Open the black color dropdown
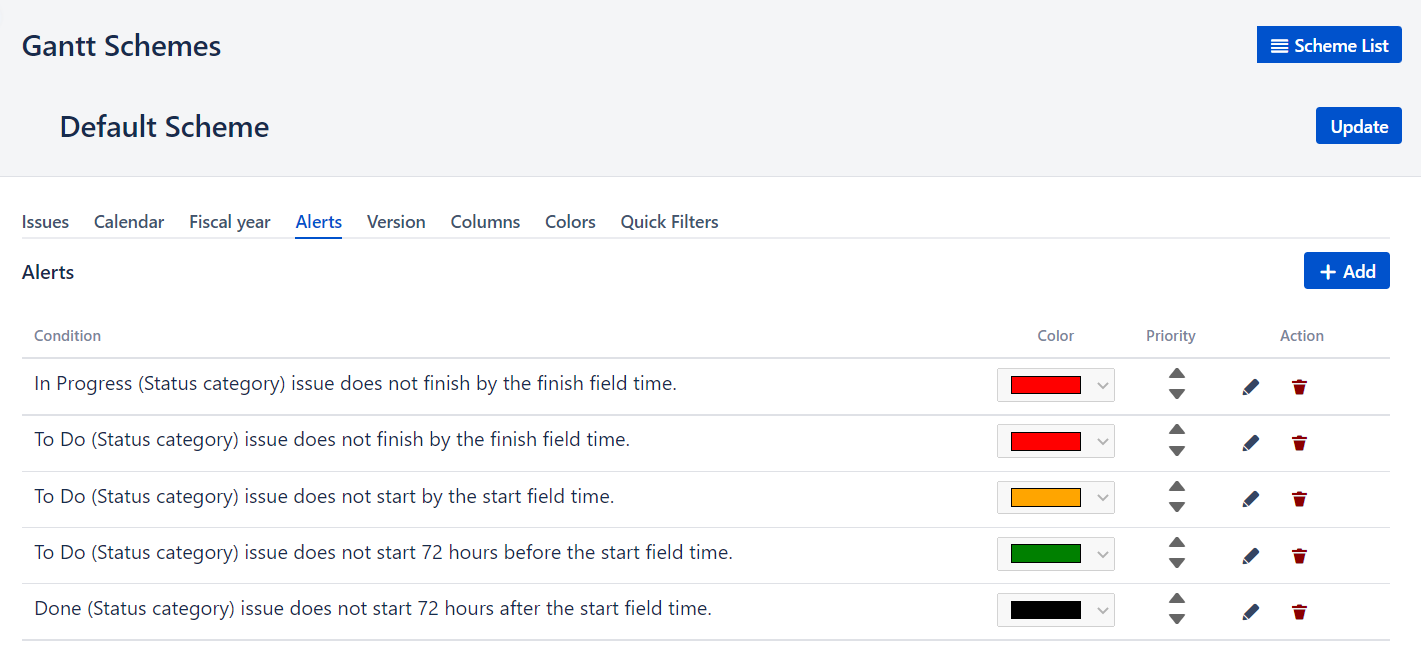 (x=1056, y=610)
